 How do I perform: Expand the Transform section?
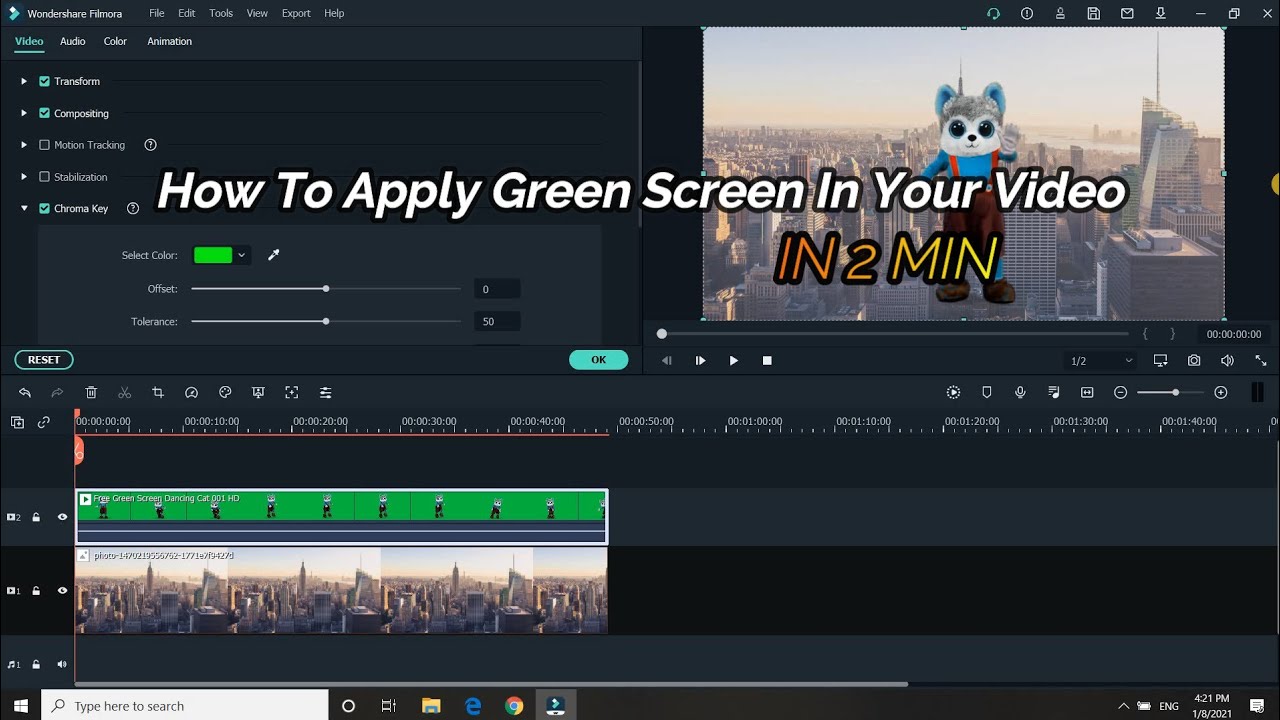(24, 81)
